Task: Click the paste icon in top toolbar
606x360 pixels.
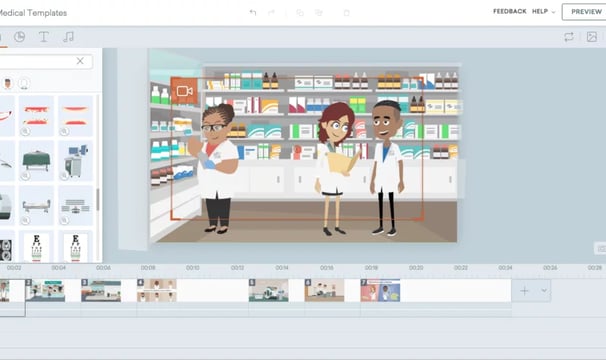Action: (x=318, y=13)
